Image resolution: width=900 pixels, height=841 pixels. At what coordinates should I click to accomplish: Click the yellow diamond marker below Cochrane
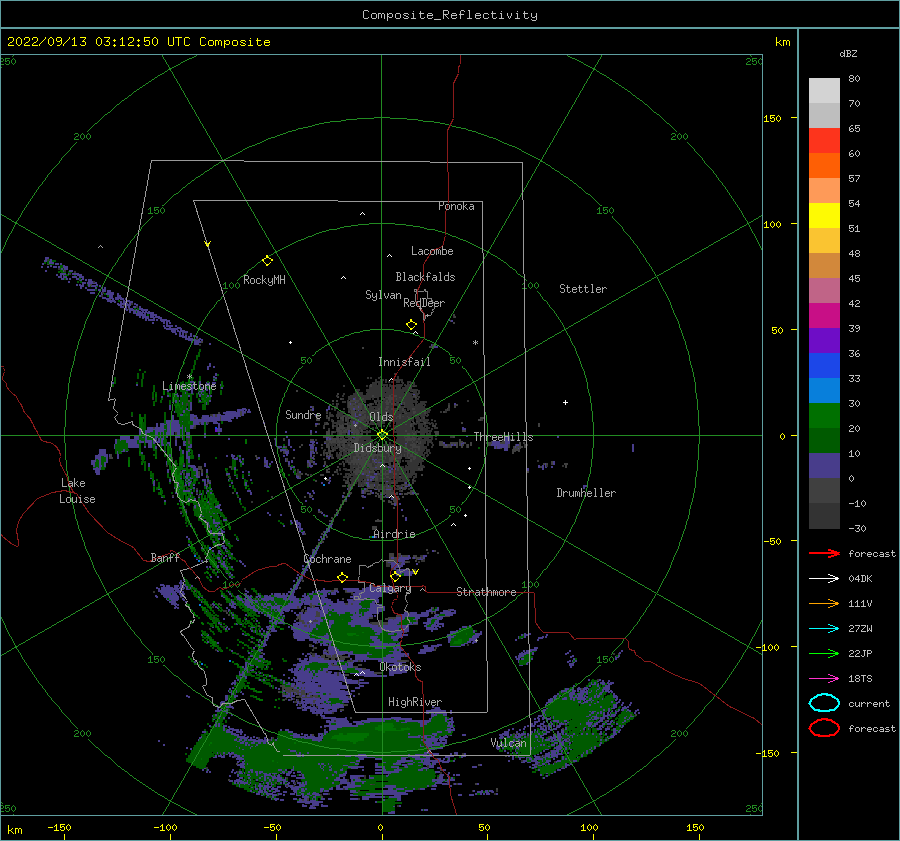343,578
